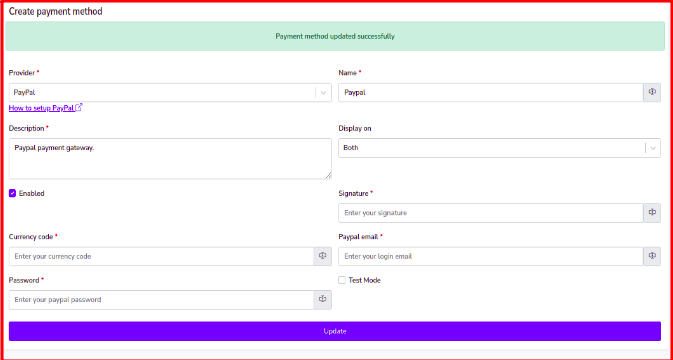The width and height of the screenshot is (673, 360).
Task: Focus the Enter your login email field
Action: click(491, 256)
